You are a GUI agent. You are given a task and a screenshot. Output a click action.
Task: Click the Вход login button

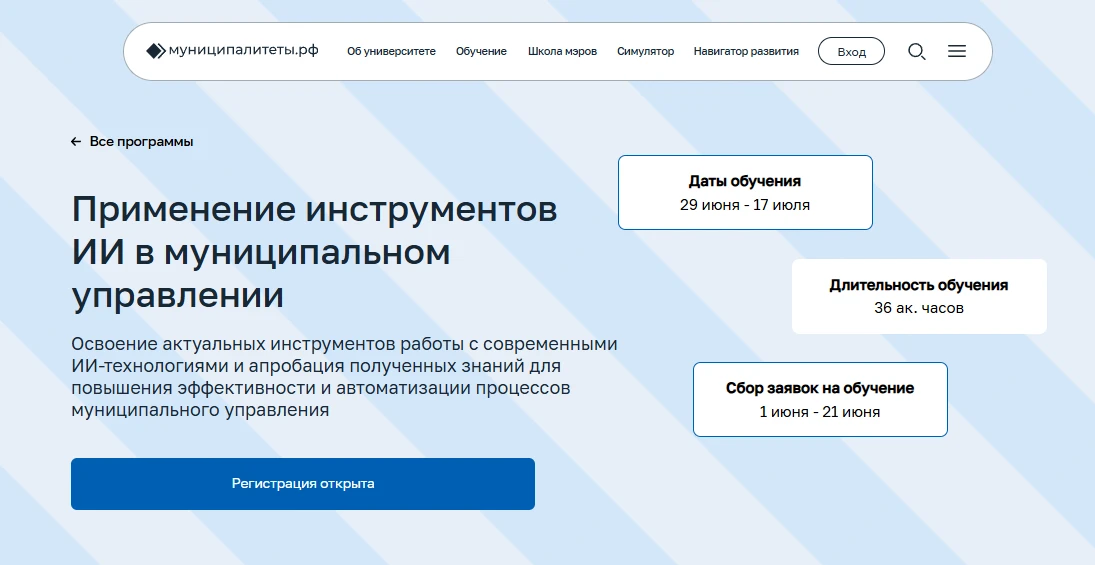coord(851,52)
